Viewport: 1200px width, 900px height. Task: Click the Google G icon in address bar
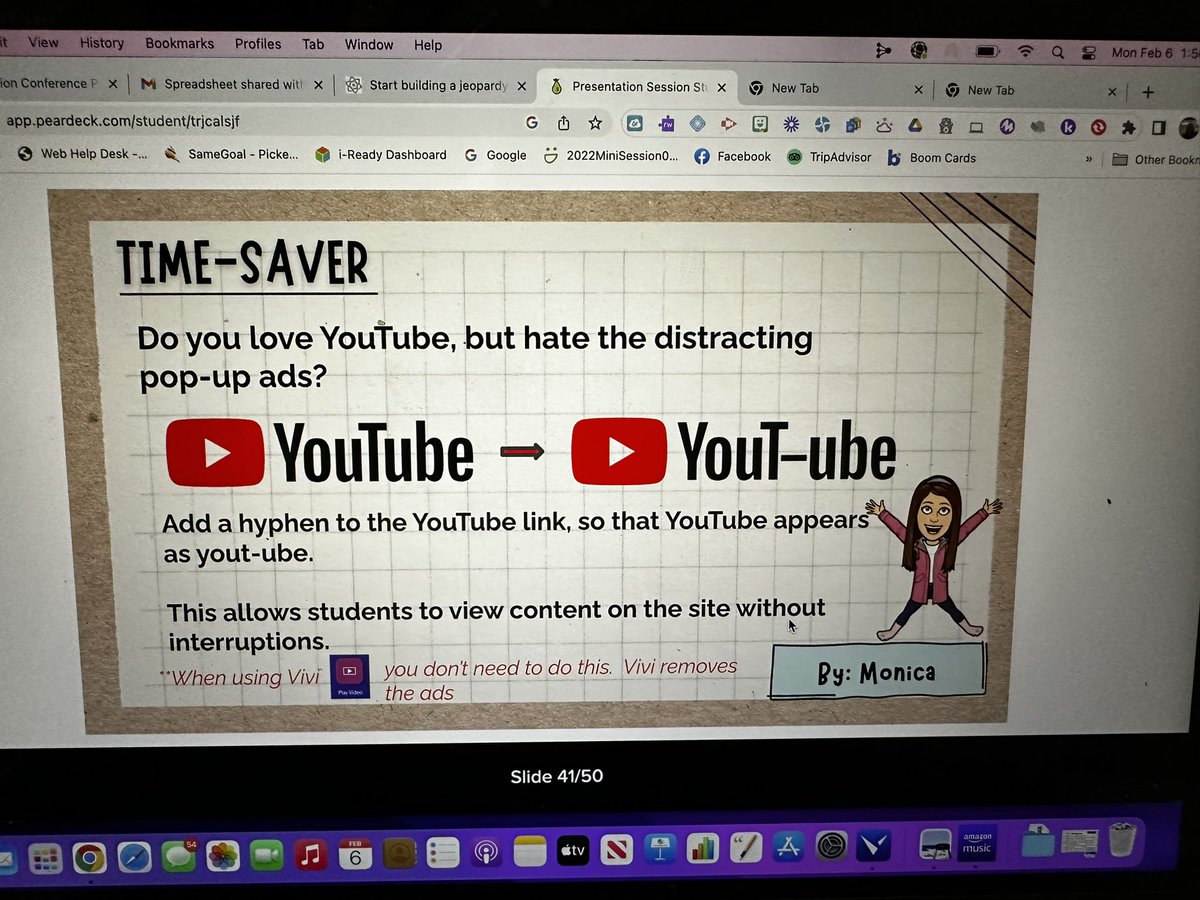tap(532, 122)
